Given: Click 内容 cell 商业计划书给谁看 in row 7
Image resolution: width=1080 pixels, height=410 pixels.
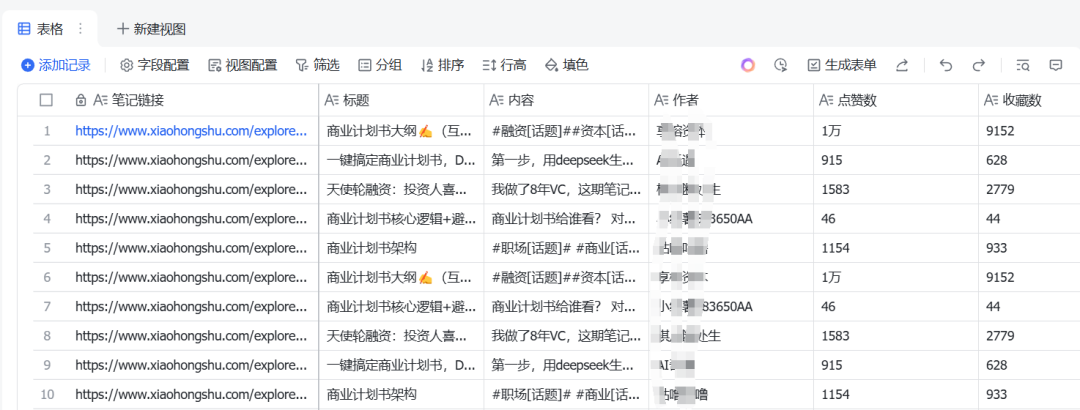Looking at the screenshot, I should [x=566, y=307].
